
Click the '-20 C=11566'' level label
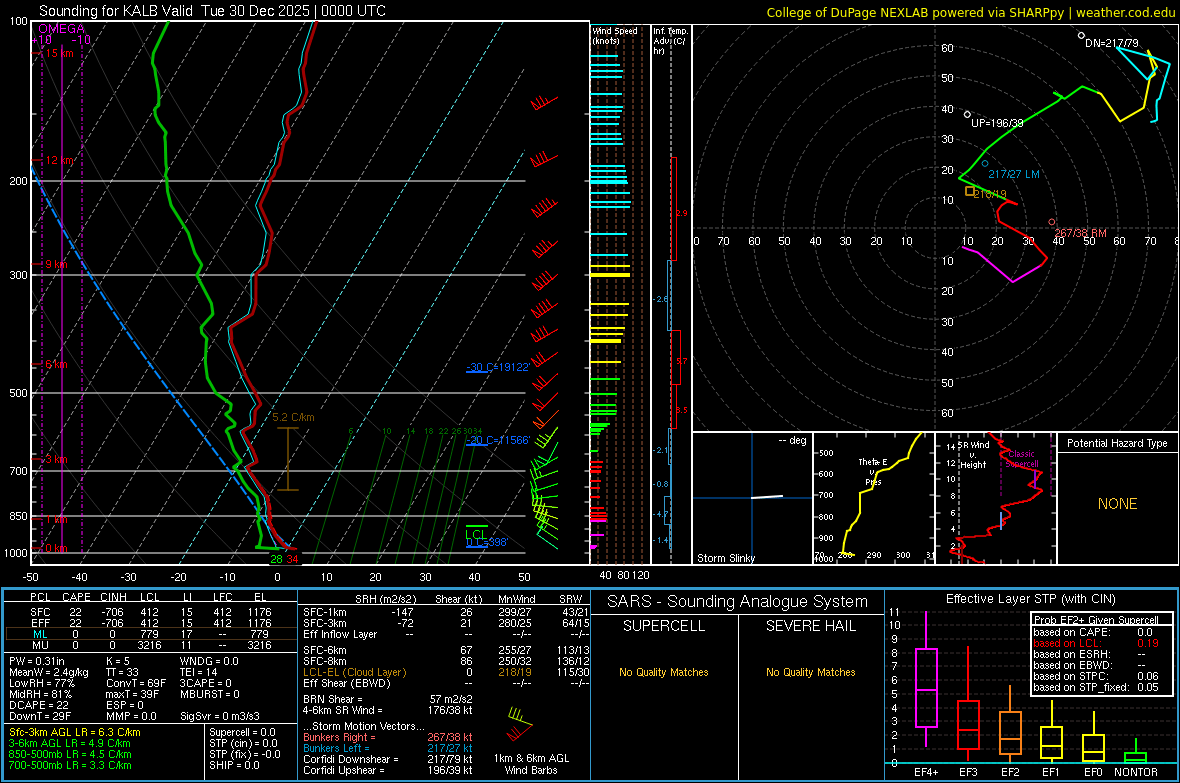(x=497, y=440)
